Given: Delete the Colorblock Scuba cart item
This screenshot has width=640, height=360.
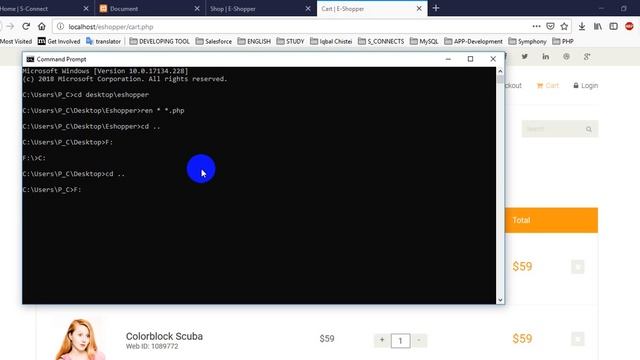Looking at the screenshot, I should point(578,339).
